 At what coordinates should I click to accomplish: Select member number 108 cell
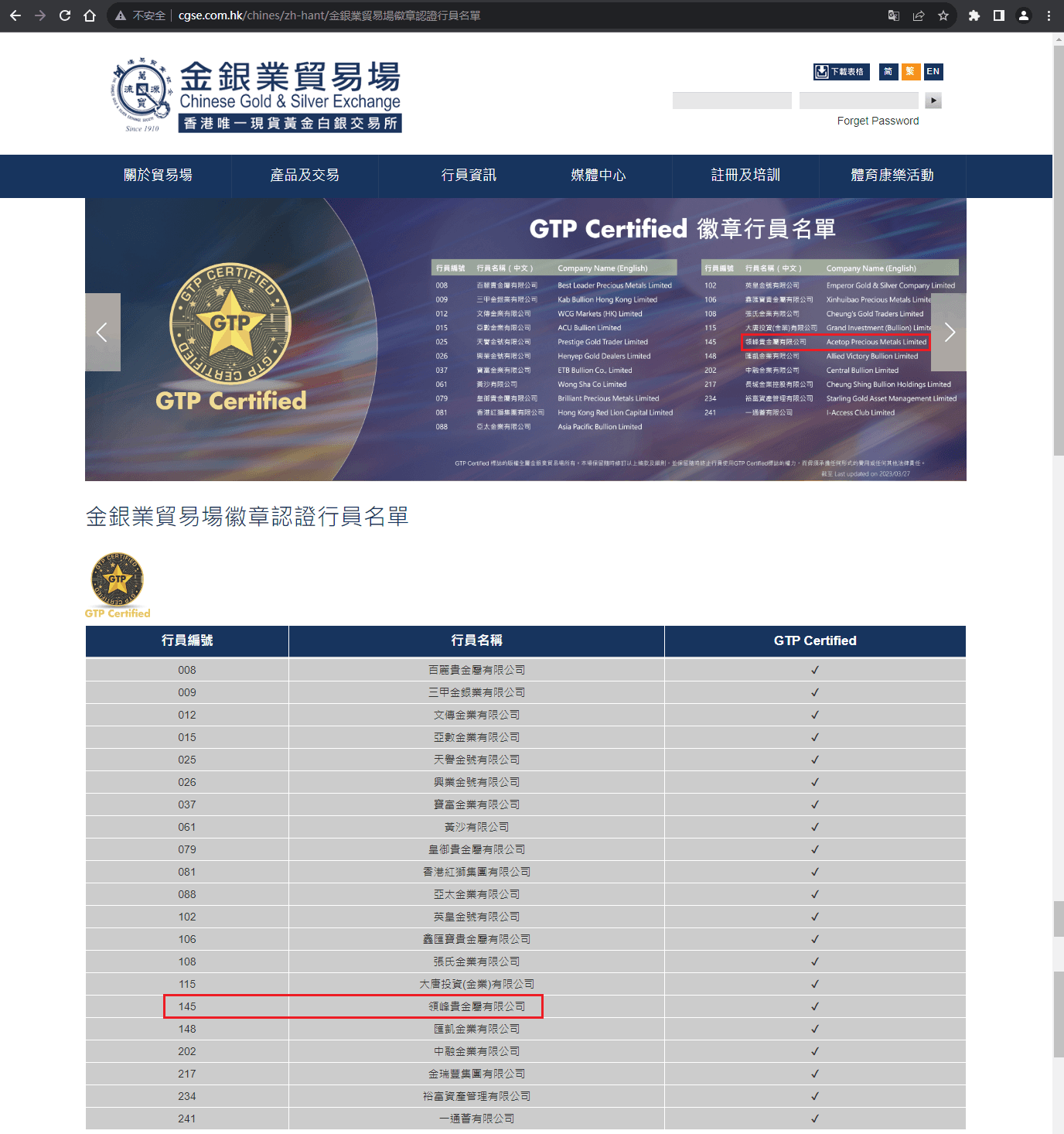tap(187, 962)
